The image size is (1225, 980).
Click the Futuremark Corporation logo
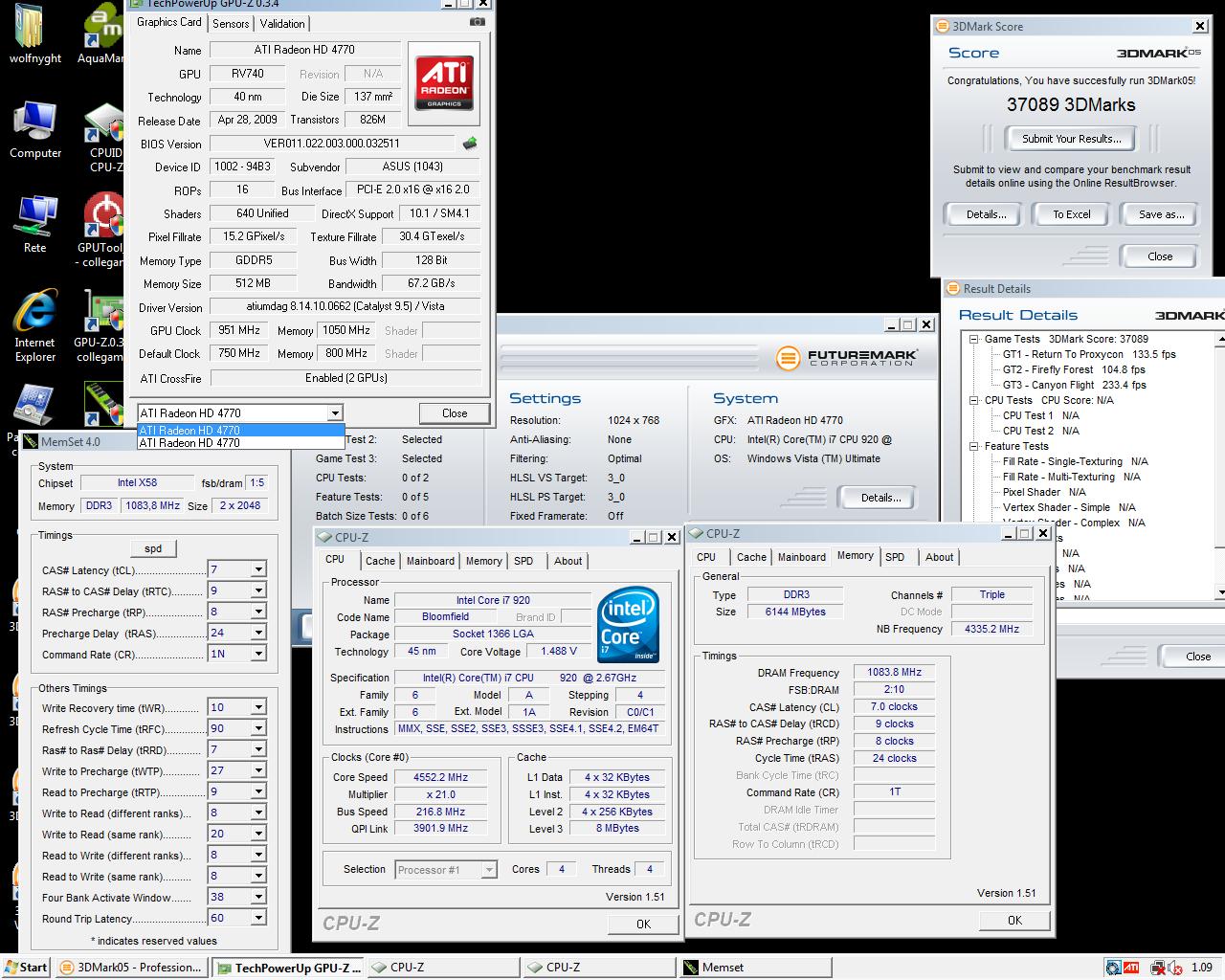coord(846,359)
